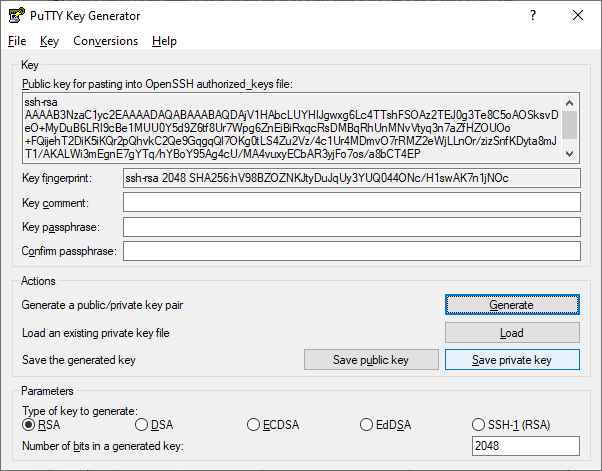Select RSA key type radio button
Viewport: 602px width, 471px height.
click(x=29, y=425)
